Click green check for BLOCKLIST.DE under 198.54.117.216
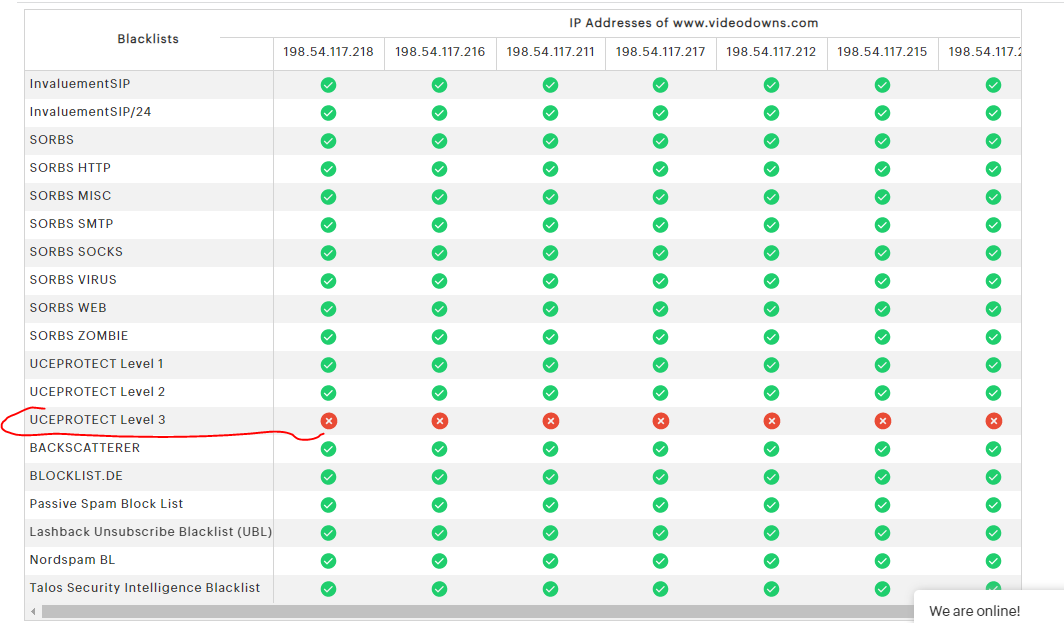This screenshot has height=623, width=1064. 440,477
